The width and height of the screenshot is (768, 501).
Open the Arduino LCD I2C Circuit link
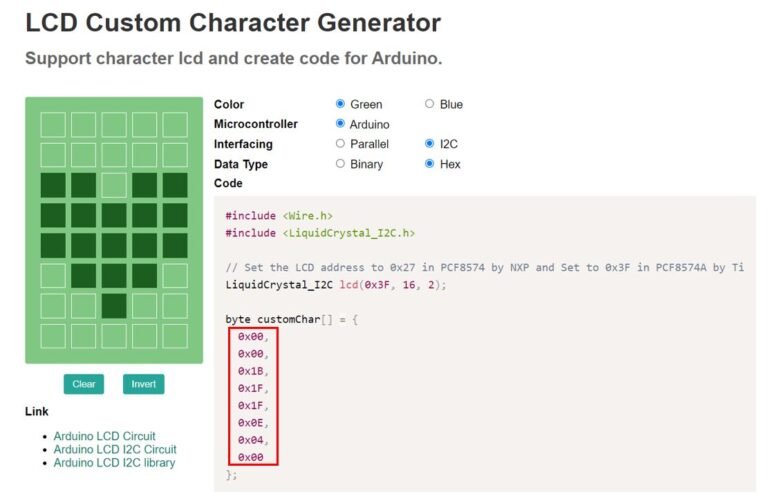click(115, 449)
